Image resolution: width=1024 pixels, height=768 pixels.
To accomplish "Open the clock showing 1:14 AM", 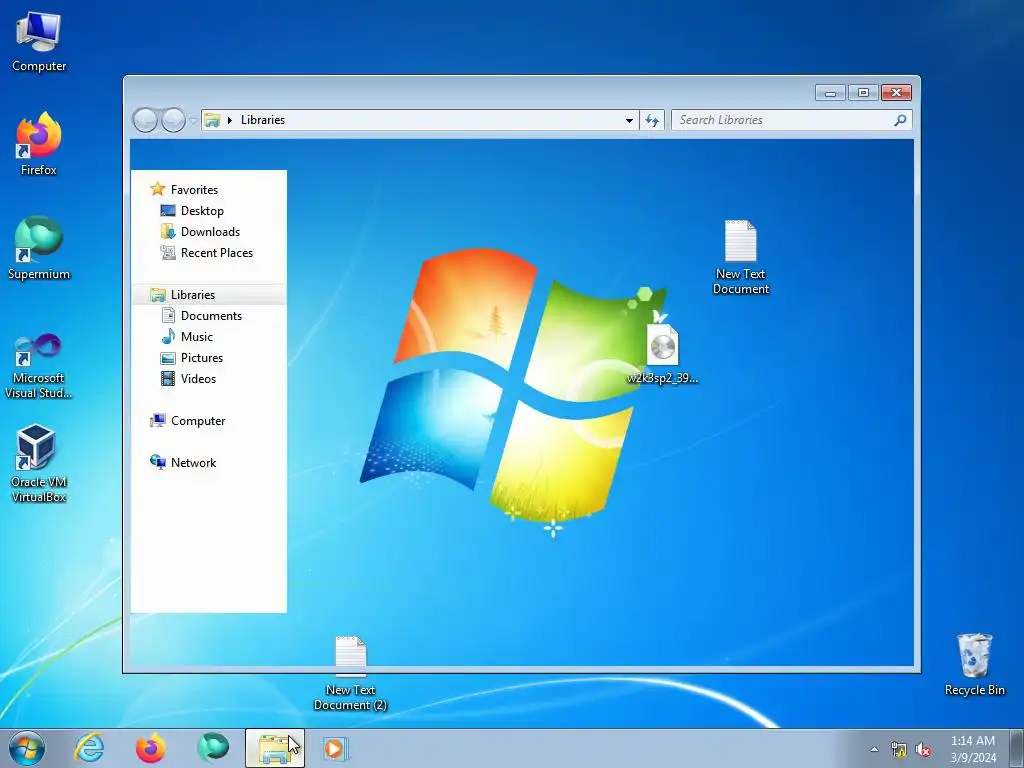I will [973, 748].
